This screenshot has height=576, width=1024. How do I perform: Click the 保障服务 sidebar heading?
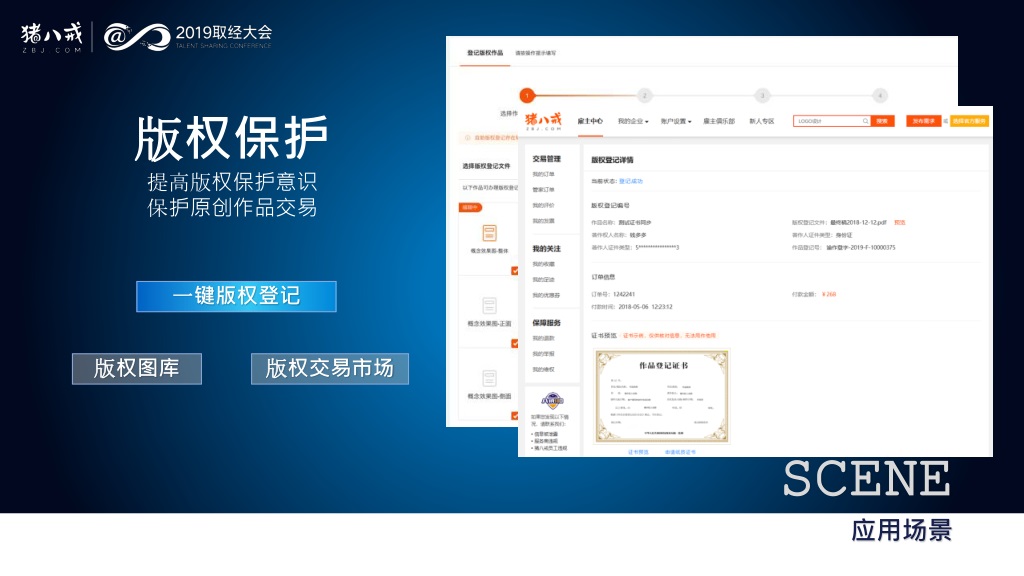click(547, 323)
